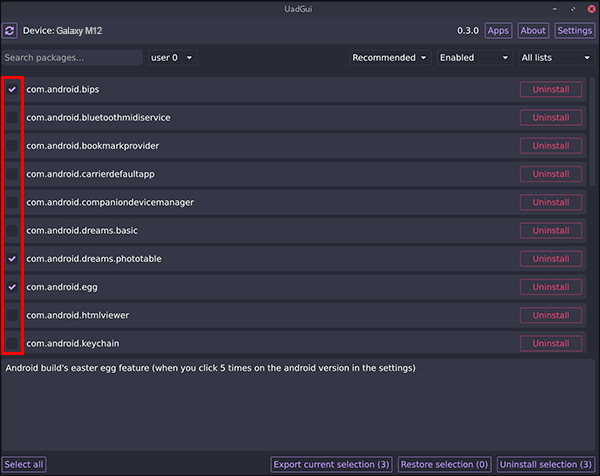Open the Recommended filter dropdown

tap(390, 58)
